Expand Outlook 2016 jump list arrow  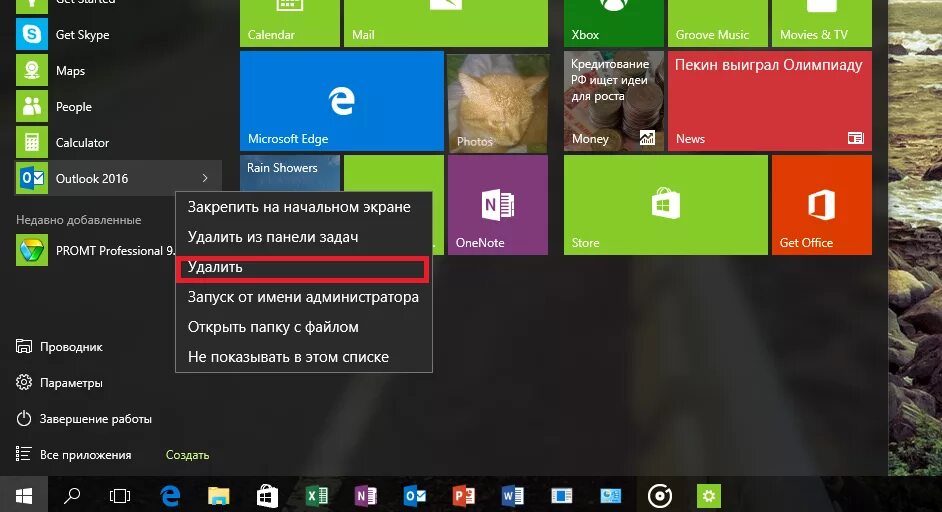pos(205,178)
